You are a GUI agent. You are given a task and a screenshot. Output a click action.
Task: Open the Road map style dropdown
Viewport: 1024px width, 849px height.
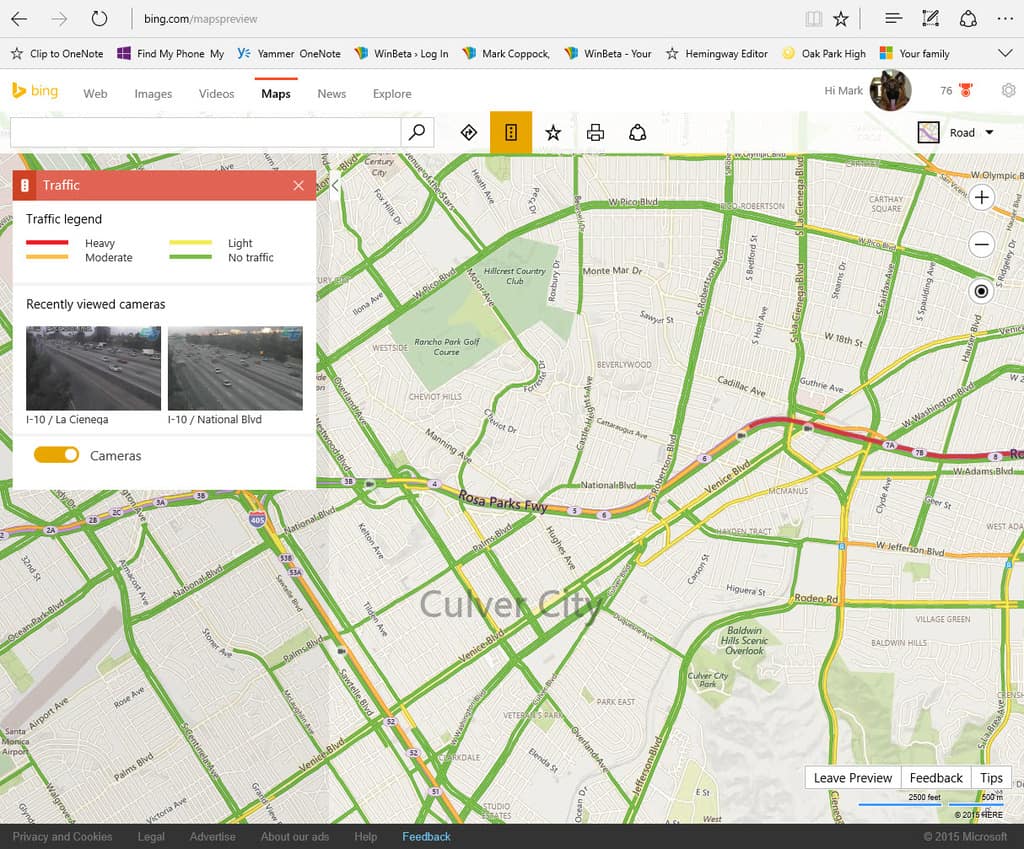(956, 133)
